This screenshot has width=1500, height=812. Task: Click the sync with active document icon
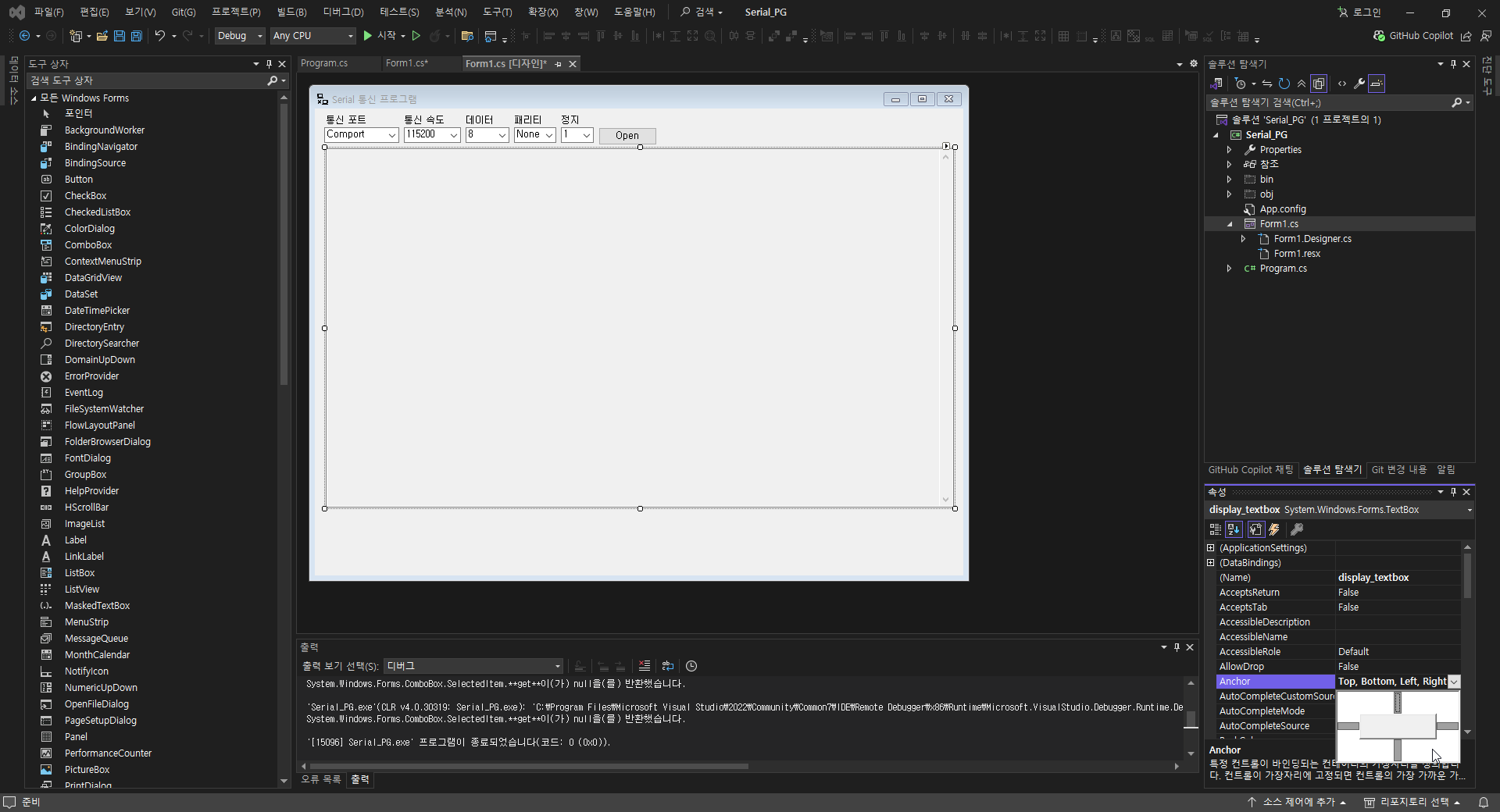pos(1267,84)
